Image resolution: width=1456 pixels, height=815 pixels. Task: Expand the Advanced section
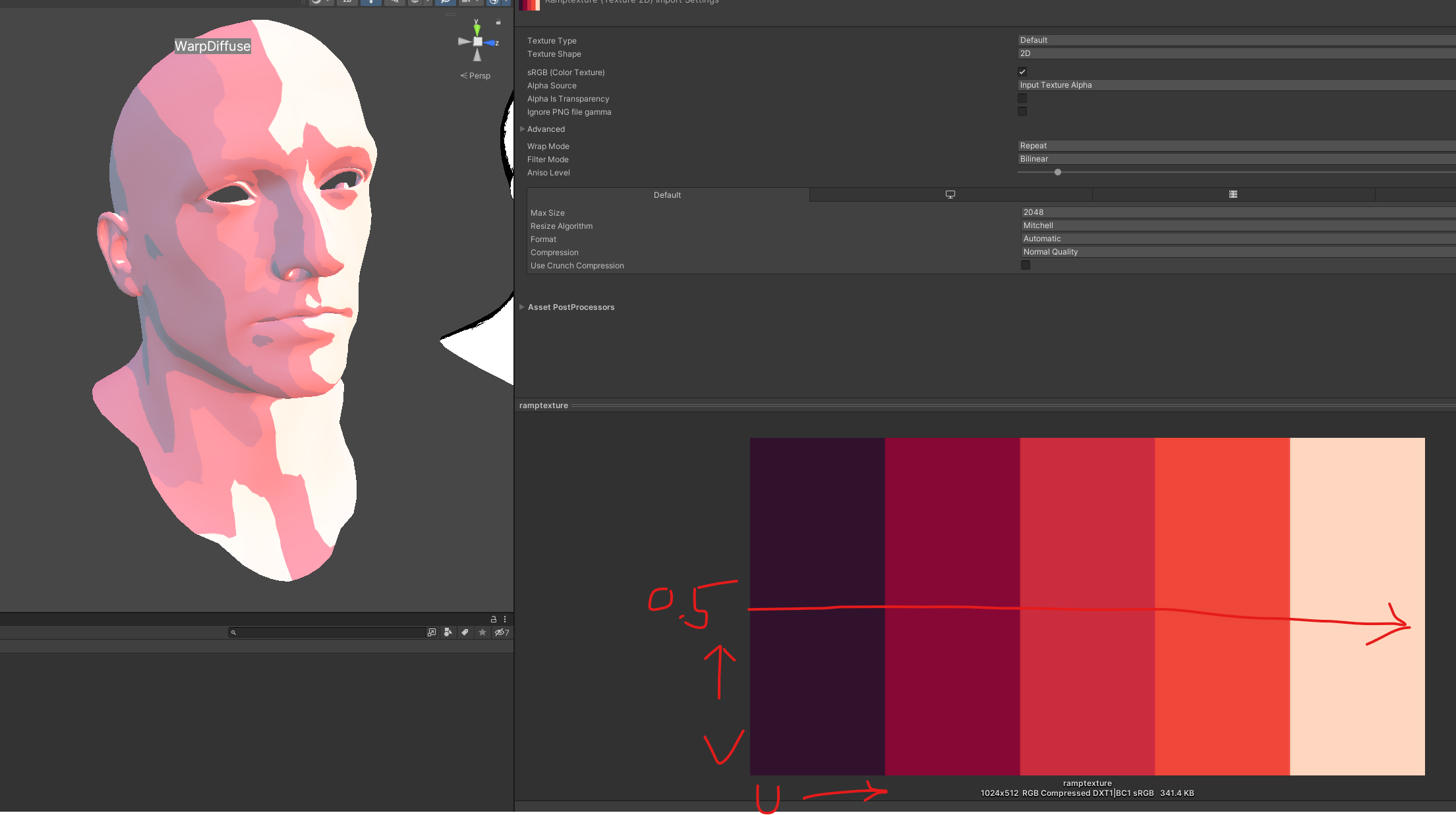(523, 129)
